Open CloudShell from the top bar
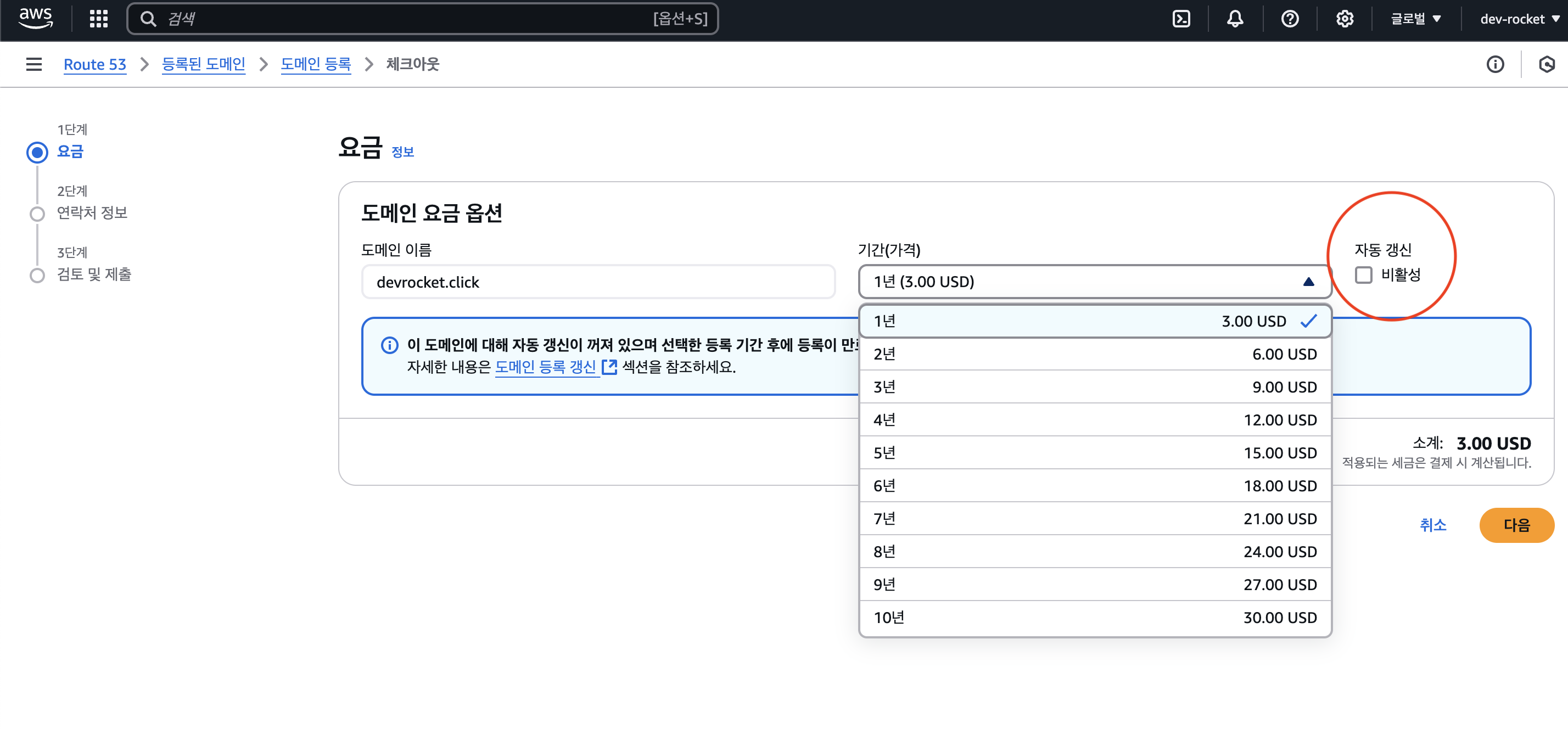 click(1181, 19)
